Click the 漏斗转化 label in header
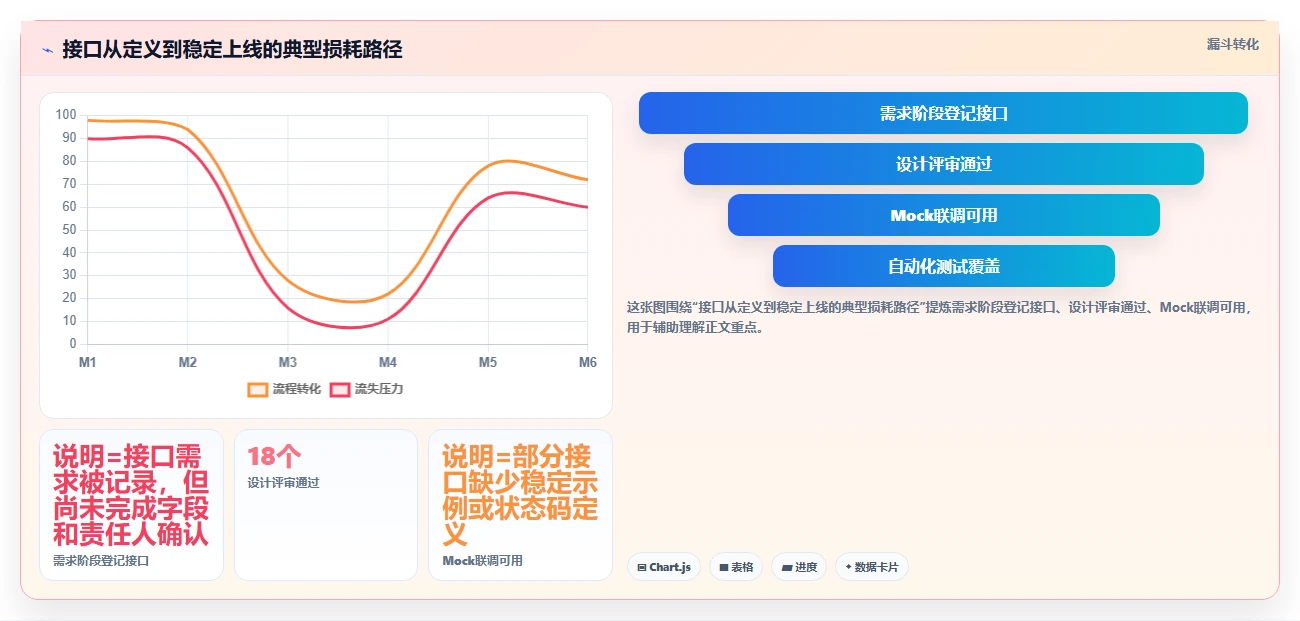Viewport: 1300px width, 621px height. point(1232,44)
